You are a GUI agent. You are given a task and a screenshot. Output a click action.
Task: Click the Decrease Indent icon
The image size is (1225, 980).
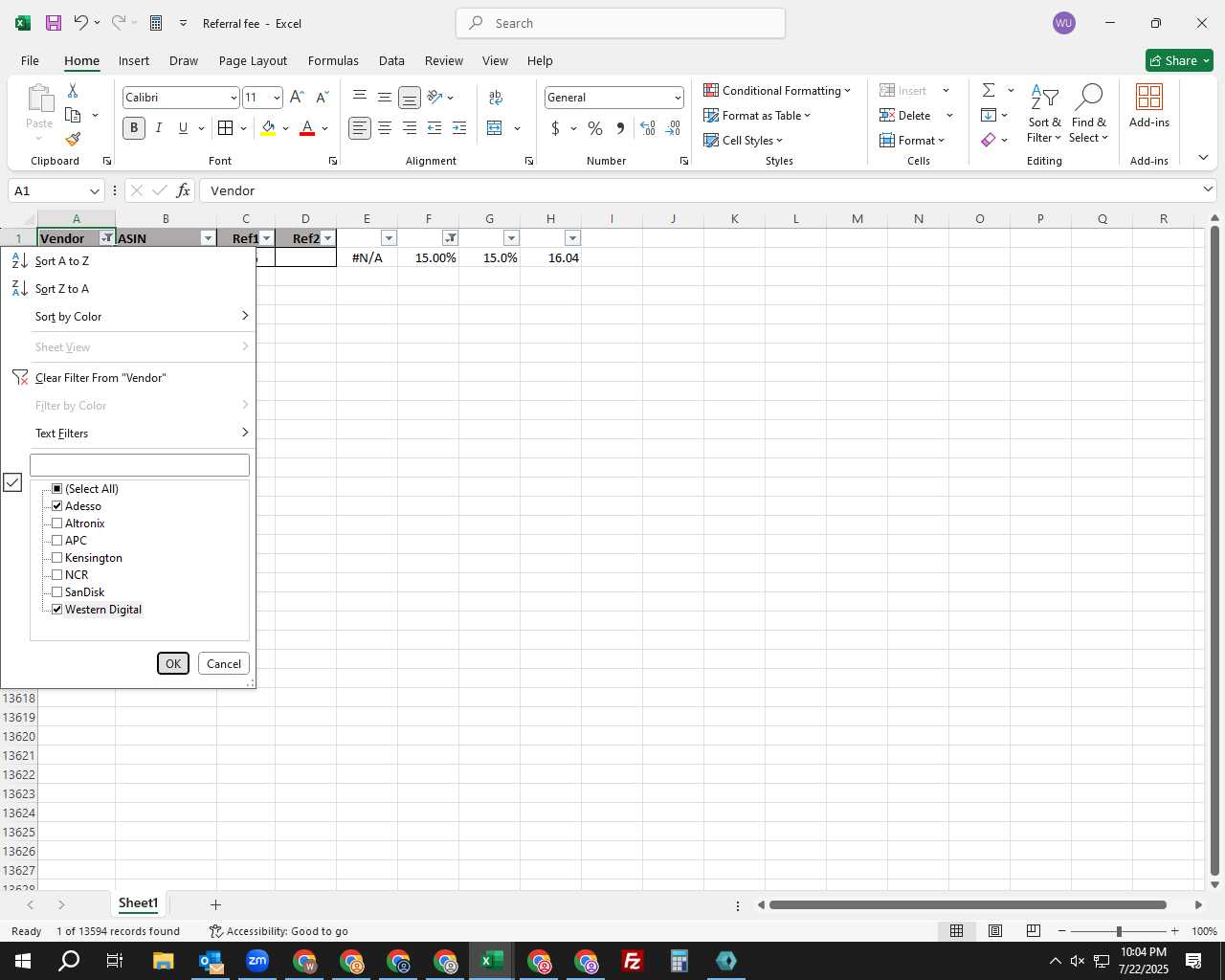434,127
